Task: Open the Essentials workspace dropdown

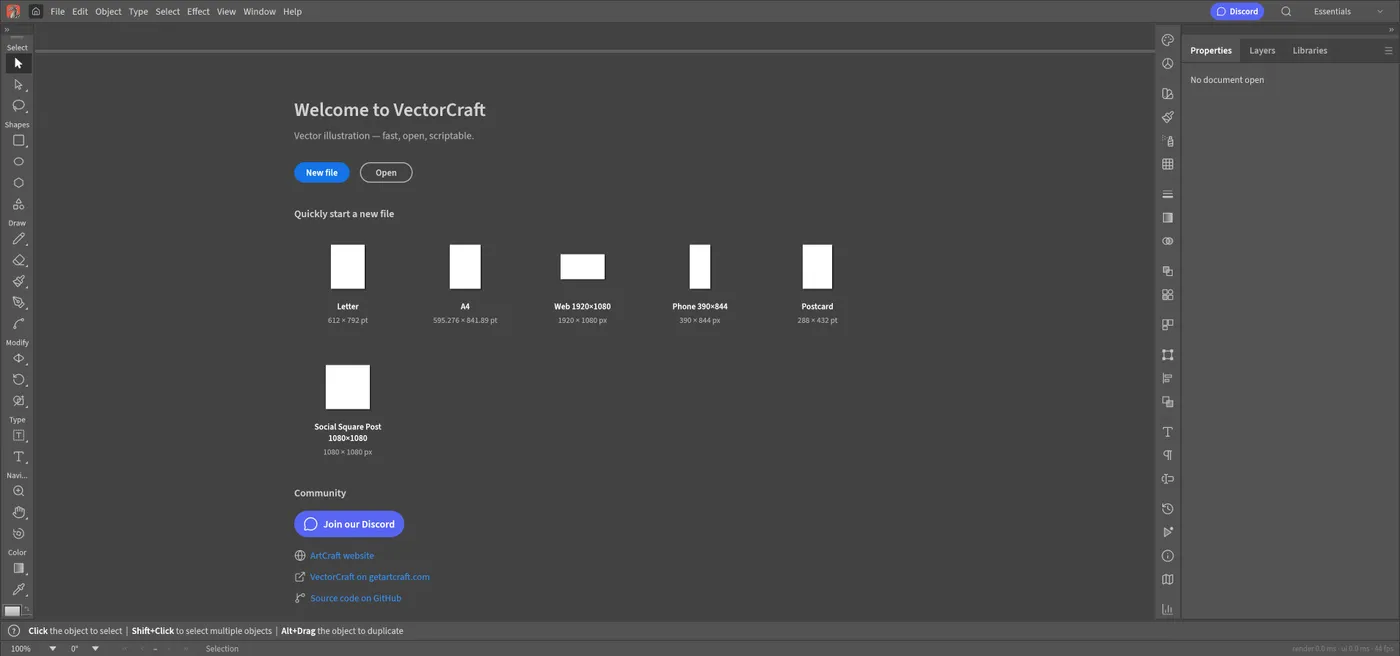Action: pos(1348,12)
